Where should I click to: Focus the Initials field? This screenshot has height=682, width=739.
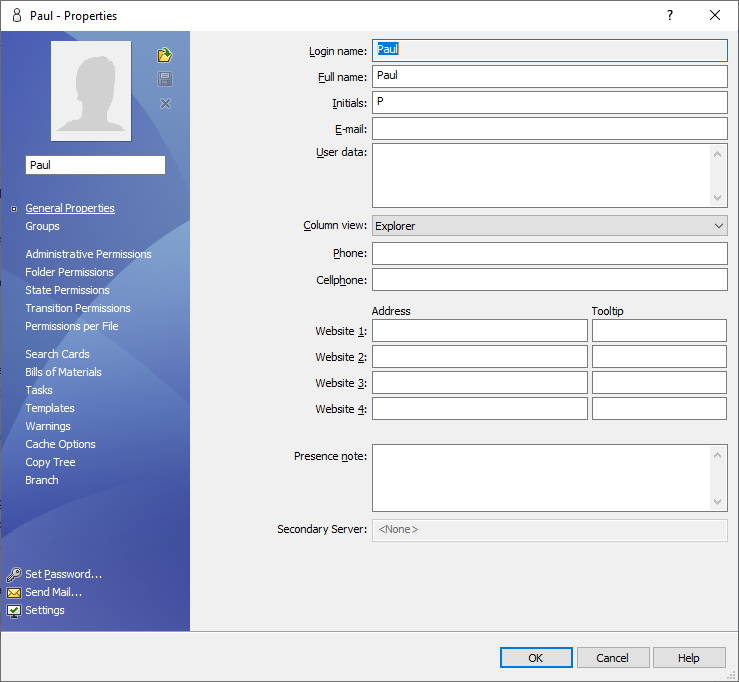click(x=550, y=102)
